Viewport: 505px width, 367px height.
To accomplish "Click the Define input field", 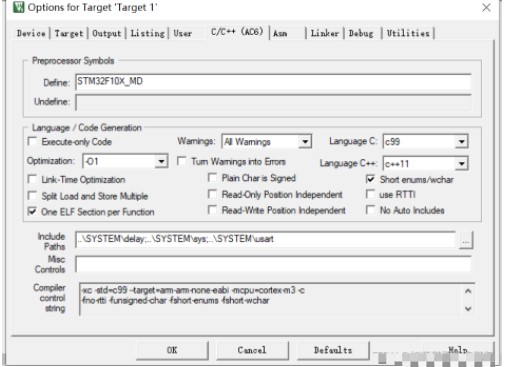I will point(273,82).
